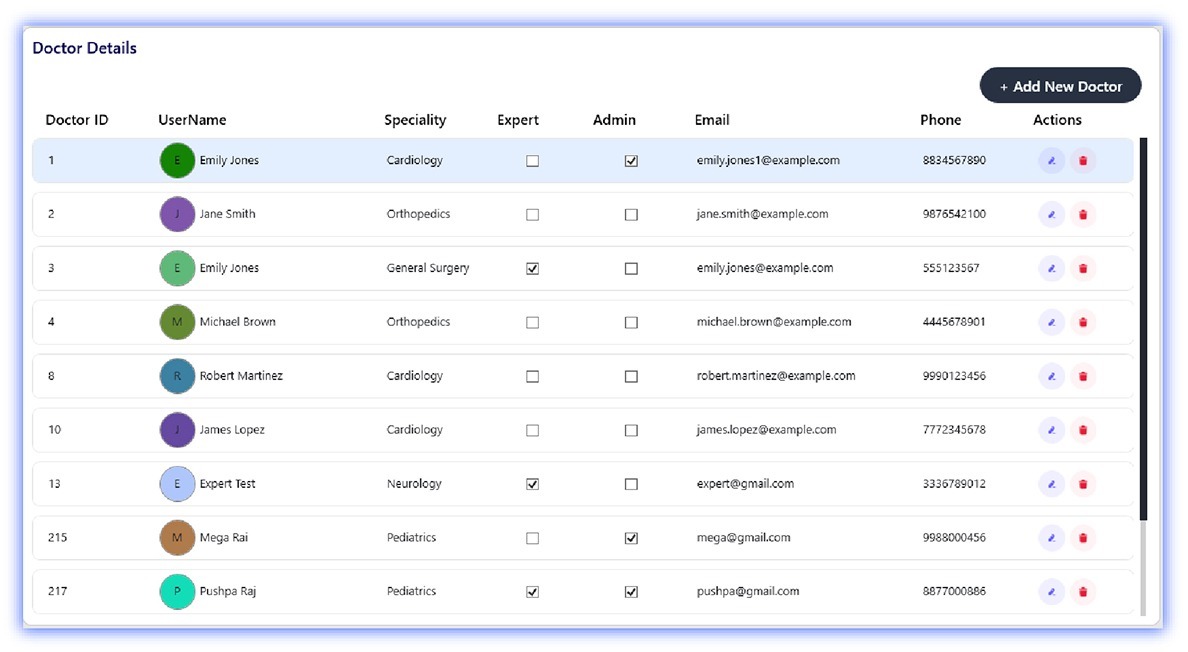1188x652 pixels.
Task: Click email michael.brown@example.com
Action: coord(773,322)
